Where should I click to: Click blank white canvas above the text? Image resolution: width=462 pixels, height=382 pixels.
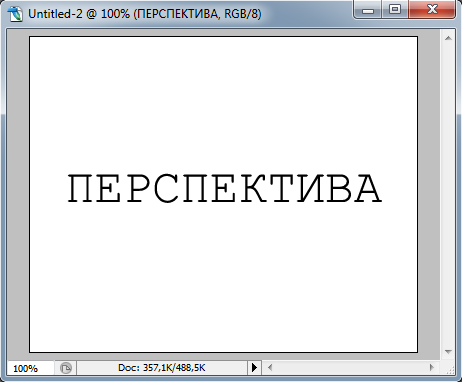pos(223,100)
